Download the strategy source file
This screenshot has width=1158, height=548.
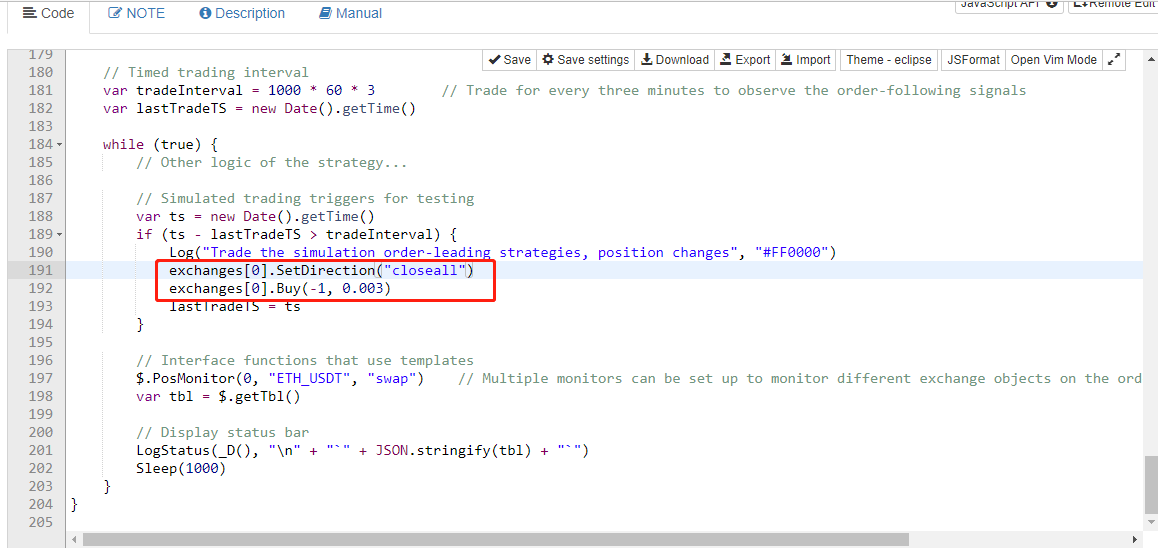674,60
